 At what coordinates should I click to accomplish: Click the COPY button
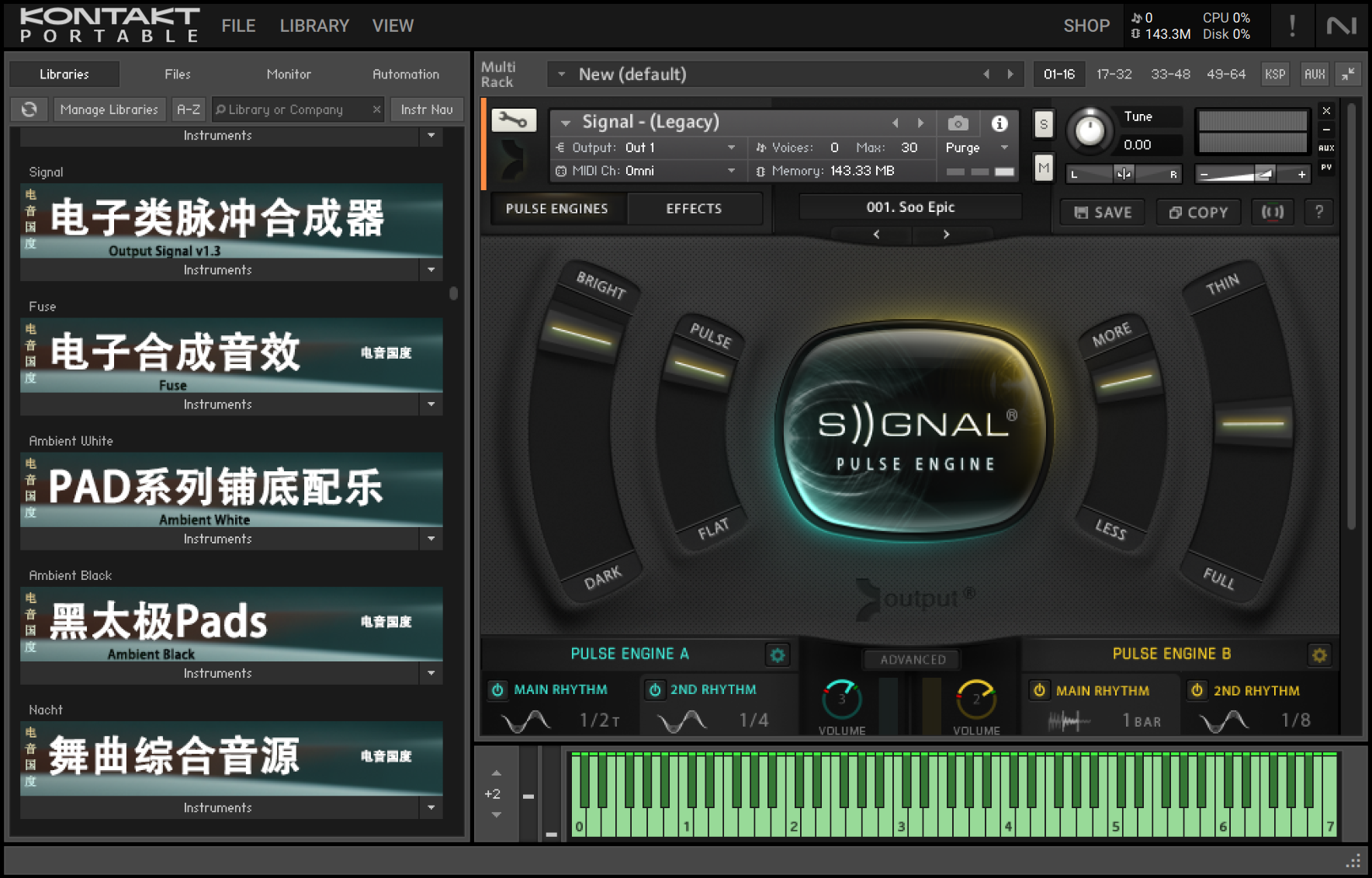point(1198,212)
